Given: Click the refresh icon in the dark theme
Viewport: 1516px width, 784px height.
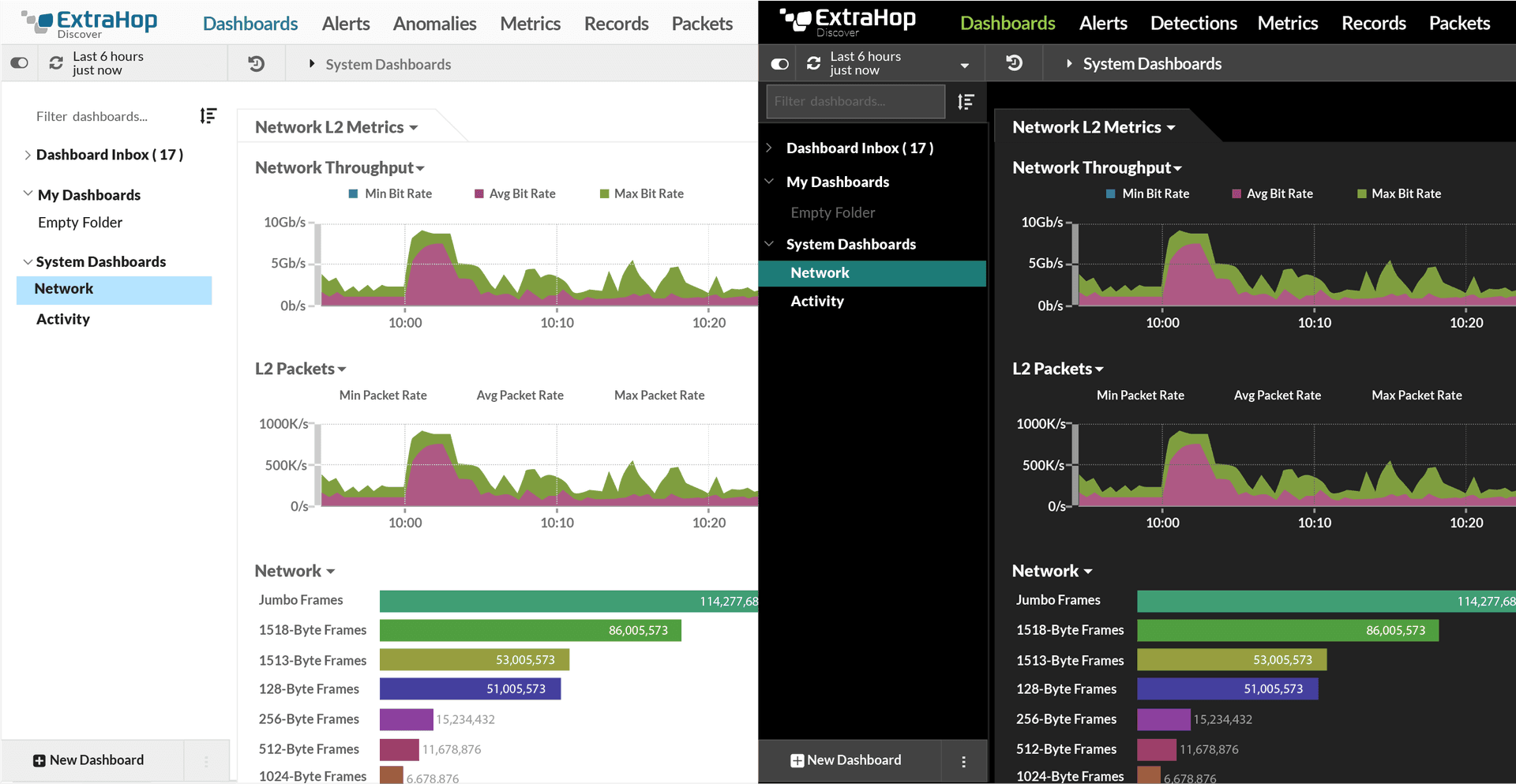Looking at the screenshot, I should [x=813, y=63].
